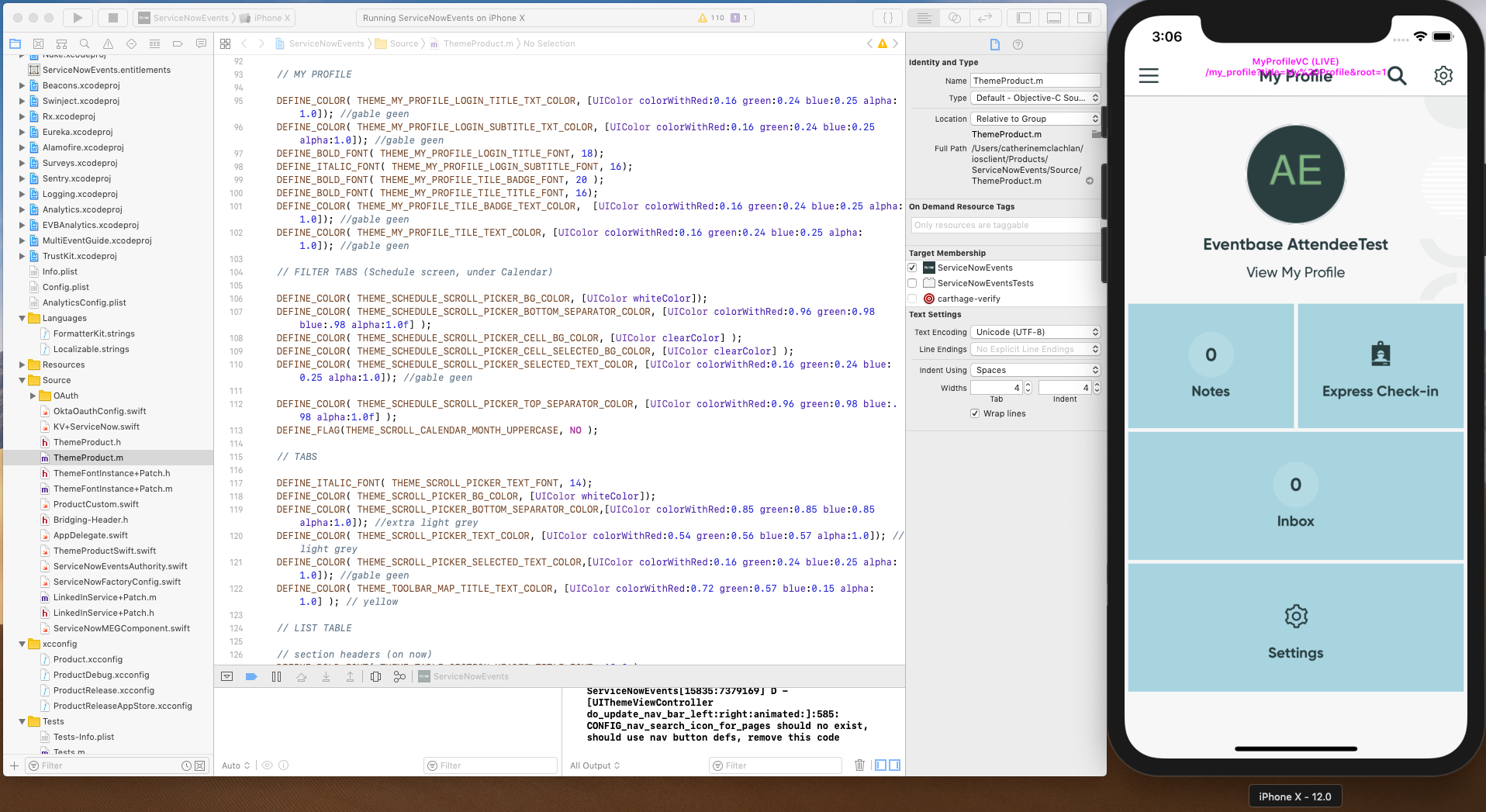
Task: Hide or show the Navigator panel
Action: 1024,17
